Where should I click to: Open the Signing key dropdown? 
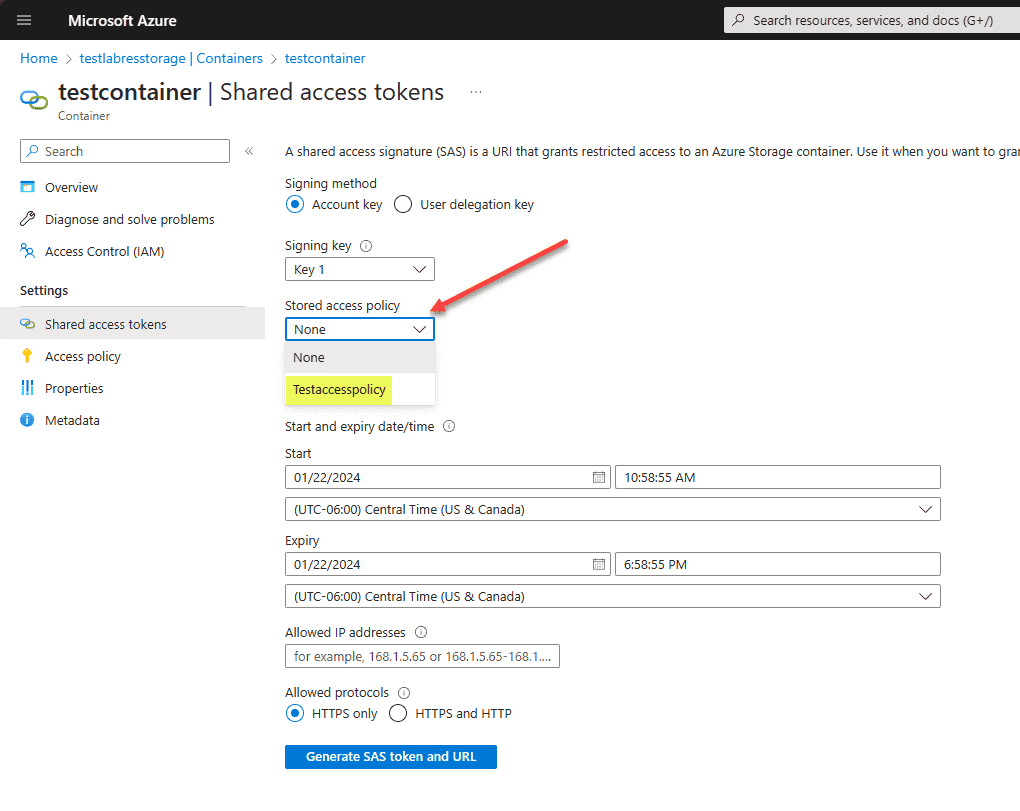click(x=360, y=269)
